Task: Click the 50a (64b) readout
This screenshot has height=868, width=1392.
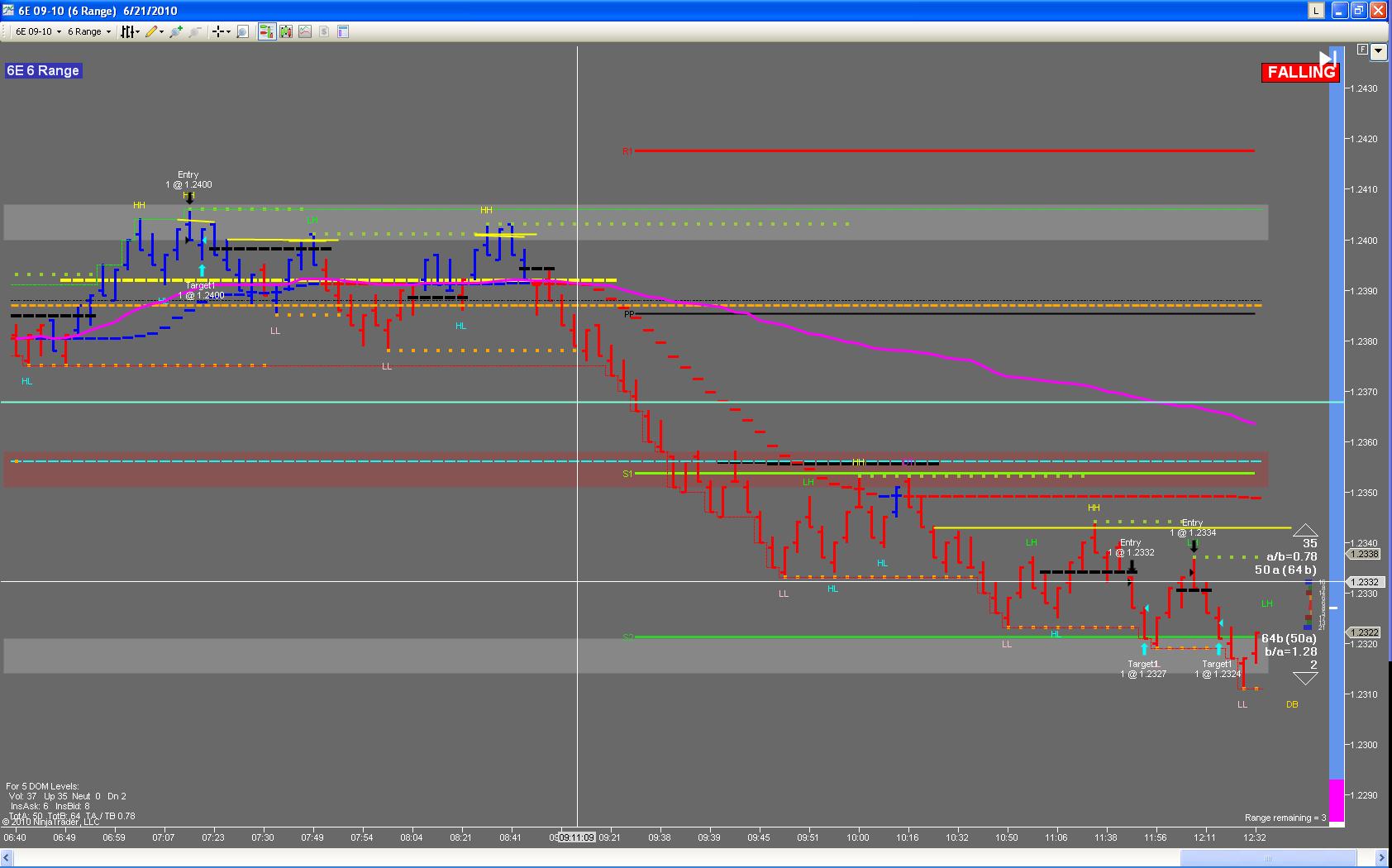Action: click(x=1285, y=570)
